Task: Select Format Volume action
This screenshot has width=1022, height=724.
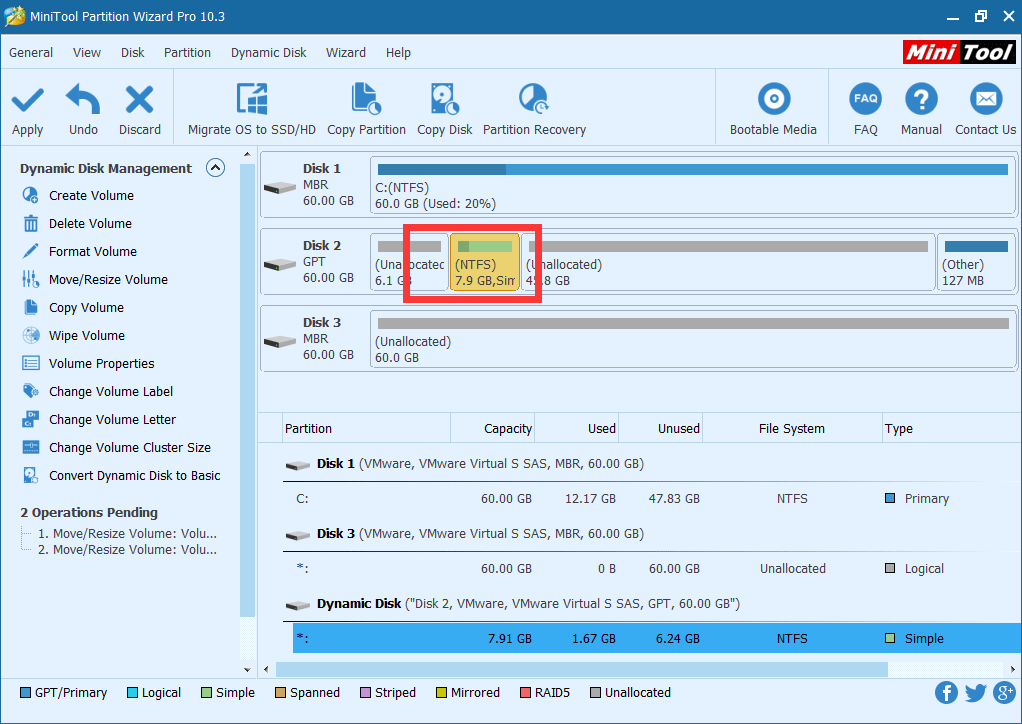Action: pyautogui.click(x=93, y=252)
